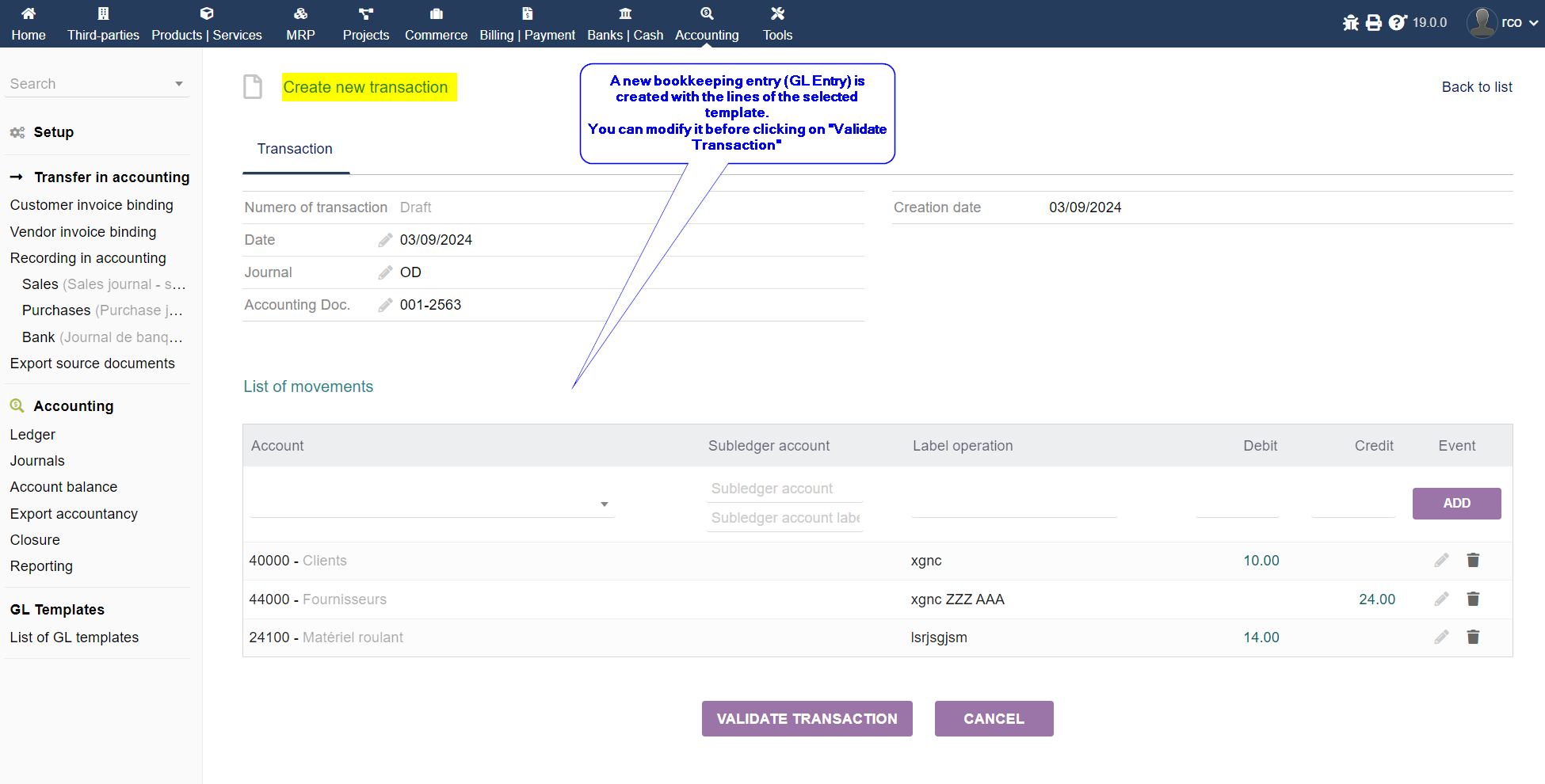Edit the 44000 - Fournisseurs movement line

pos(1441,599)
